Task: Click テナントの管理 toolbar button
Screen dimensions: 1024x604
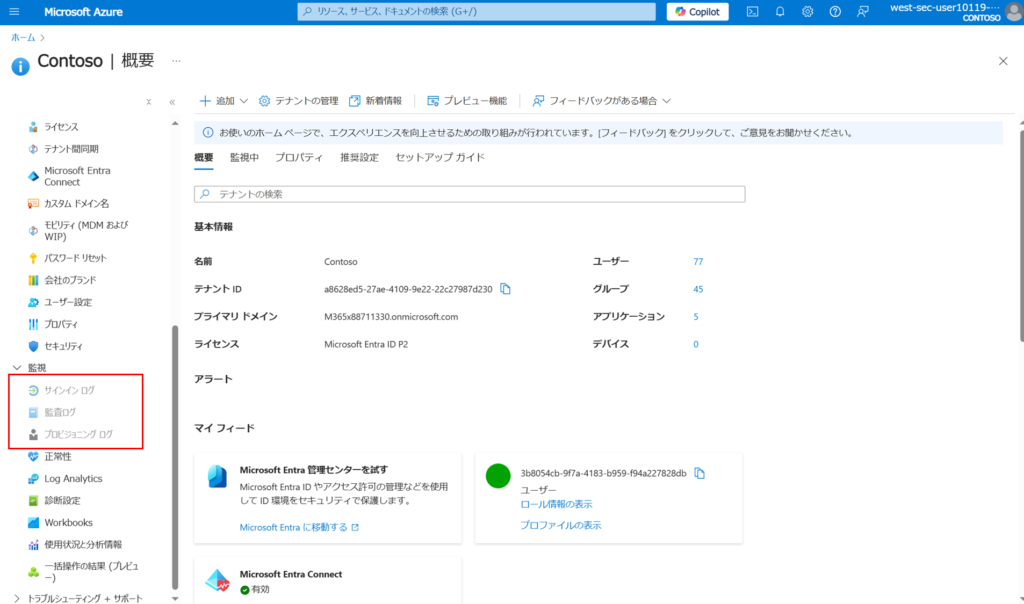Action: pos(298,101)
